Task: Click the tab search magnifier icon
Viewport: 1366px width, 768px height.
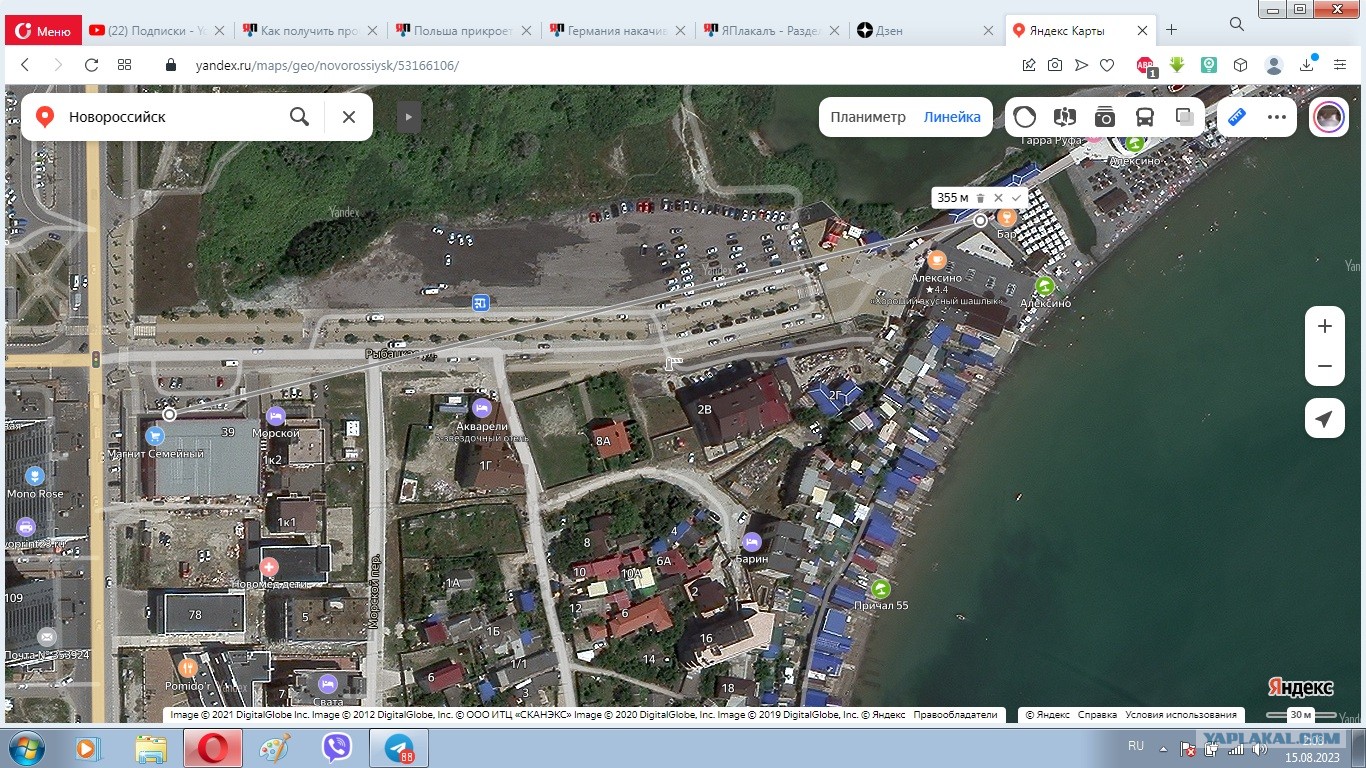Action: click(x=1237, y=24)
